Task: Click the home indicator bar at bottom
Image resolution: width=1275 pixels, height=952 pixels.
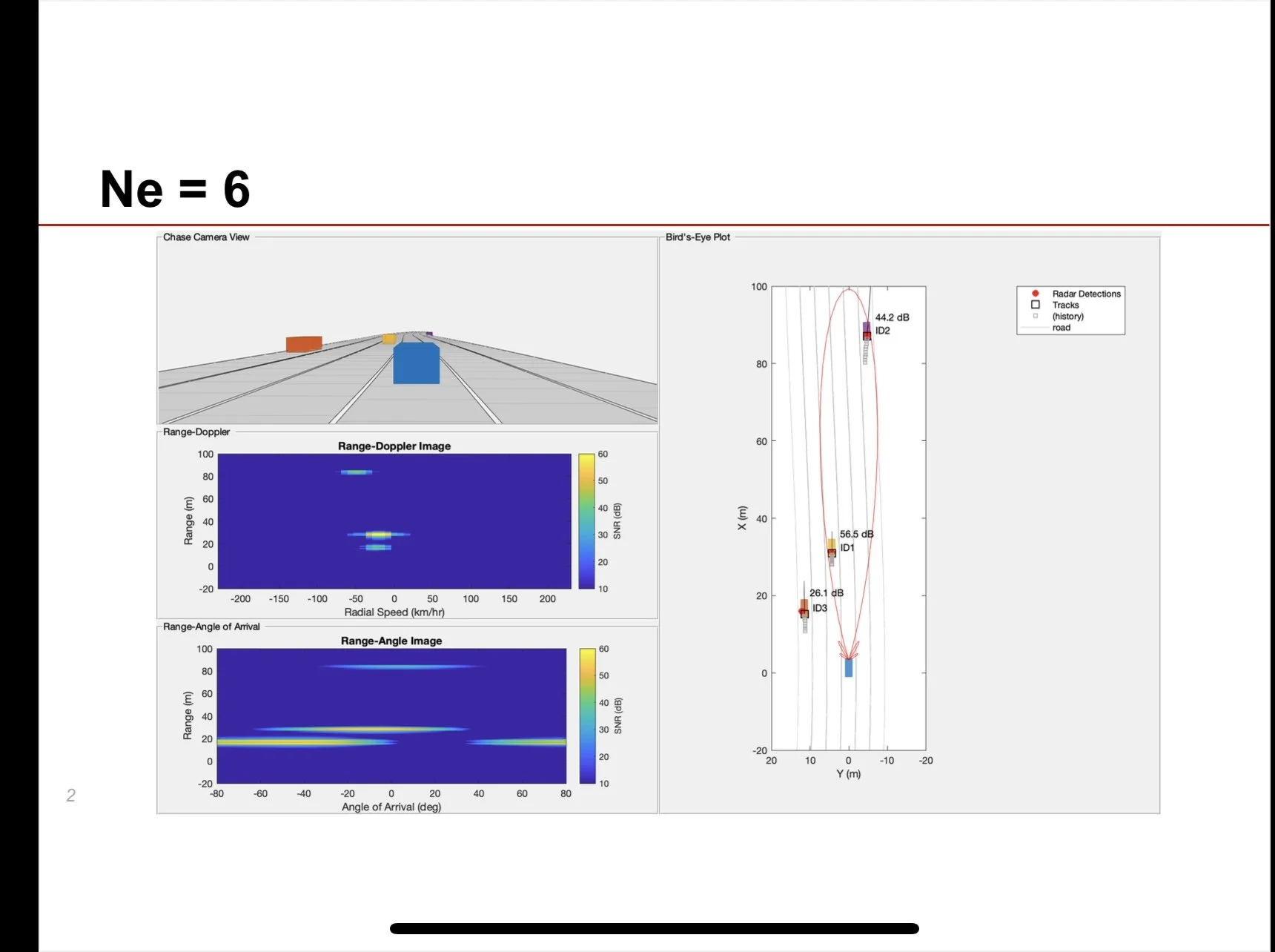Action: click(655, 928)
